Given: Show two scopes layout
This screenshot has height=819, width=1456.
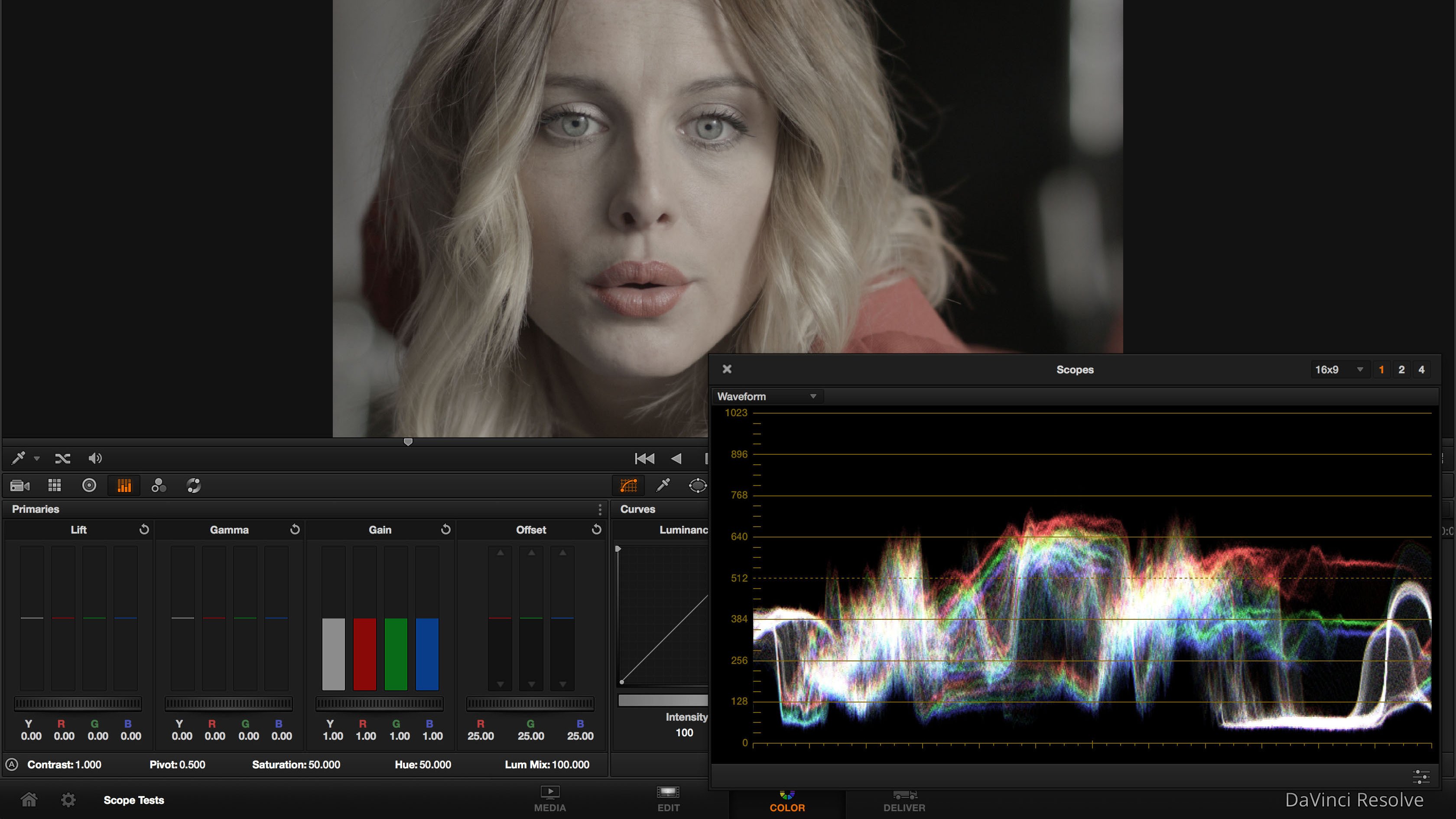Looking at the screenshot, I should [x=1401, y=369].
